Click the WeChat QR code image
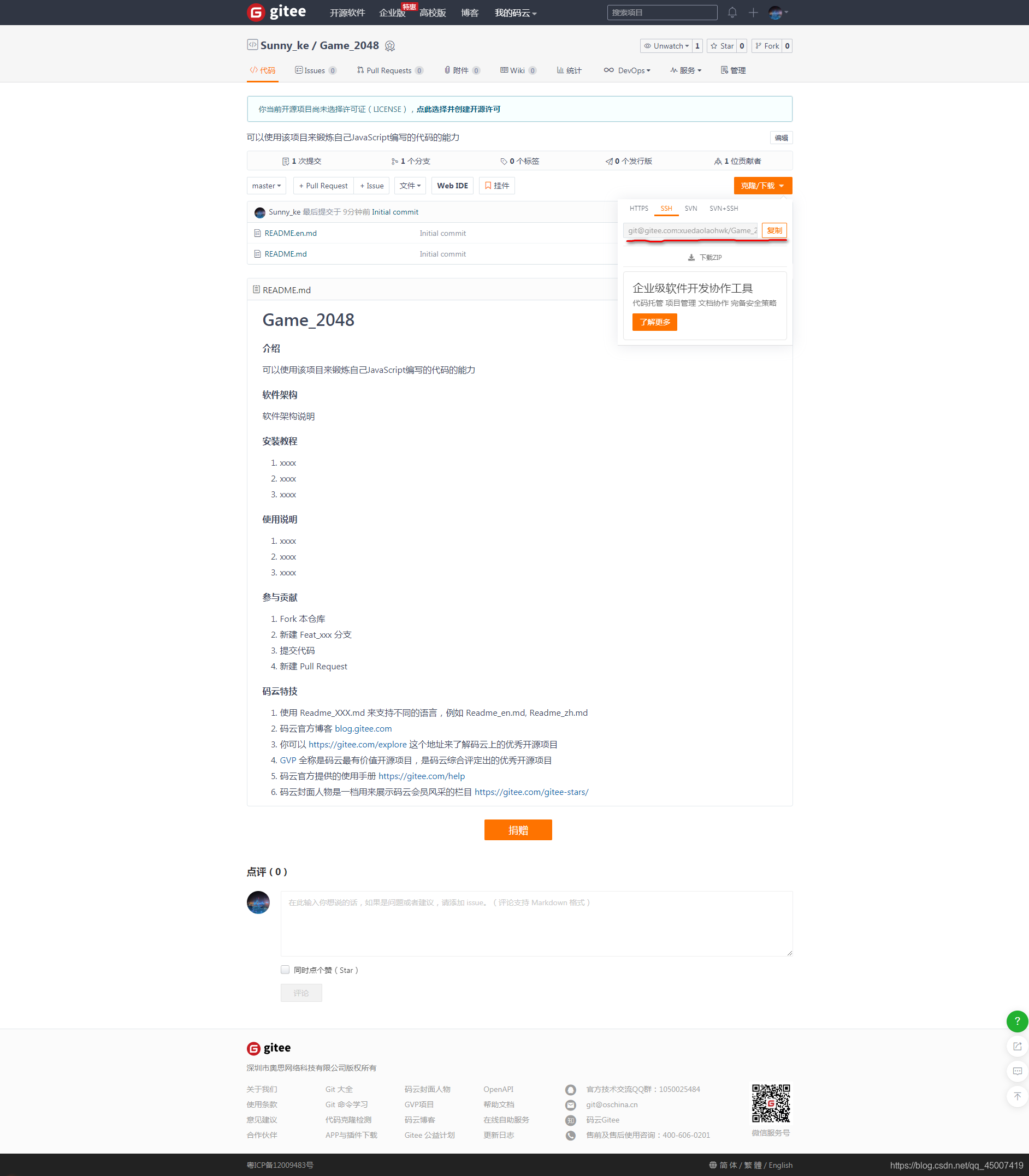1029x1176 pixels. coord(771,1103)
